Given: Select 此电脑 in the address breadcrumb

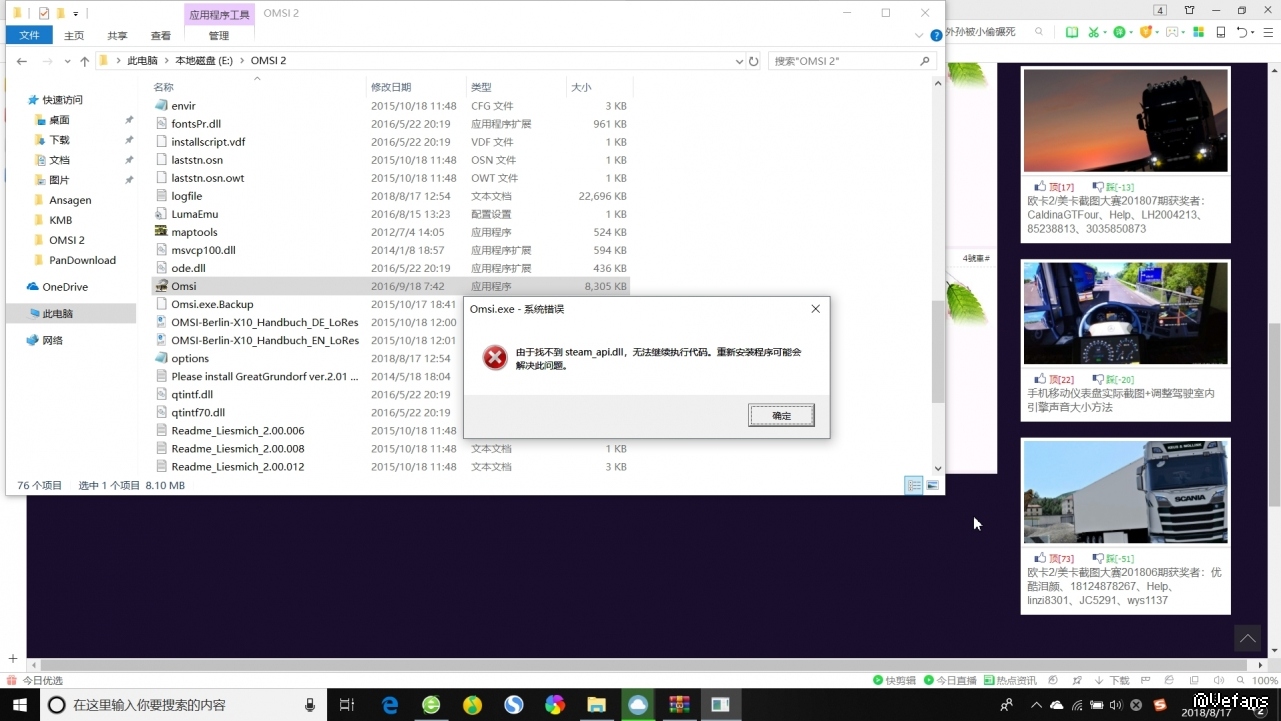Looking at the screenshot, I should [142, 61].
